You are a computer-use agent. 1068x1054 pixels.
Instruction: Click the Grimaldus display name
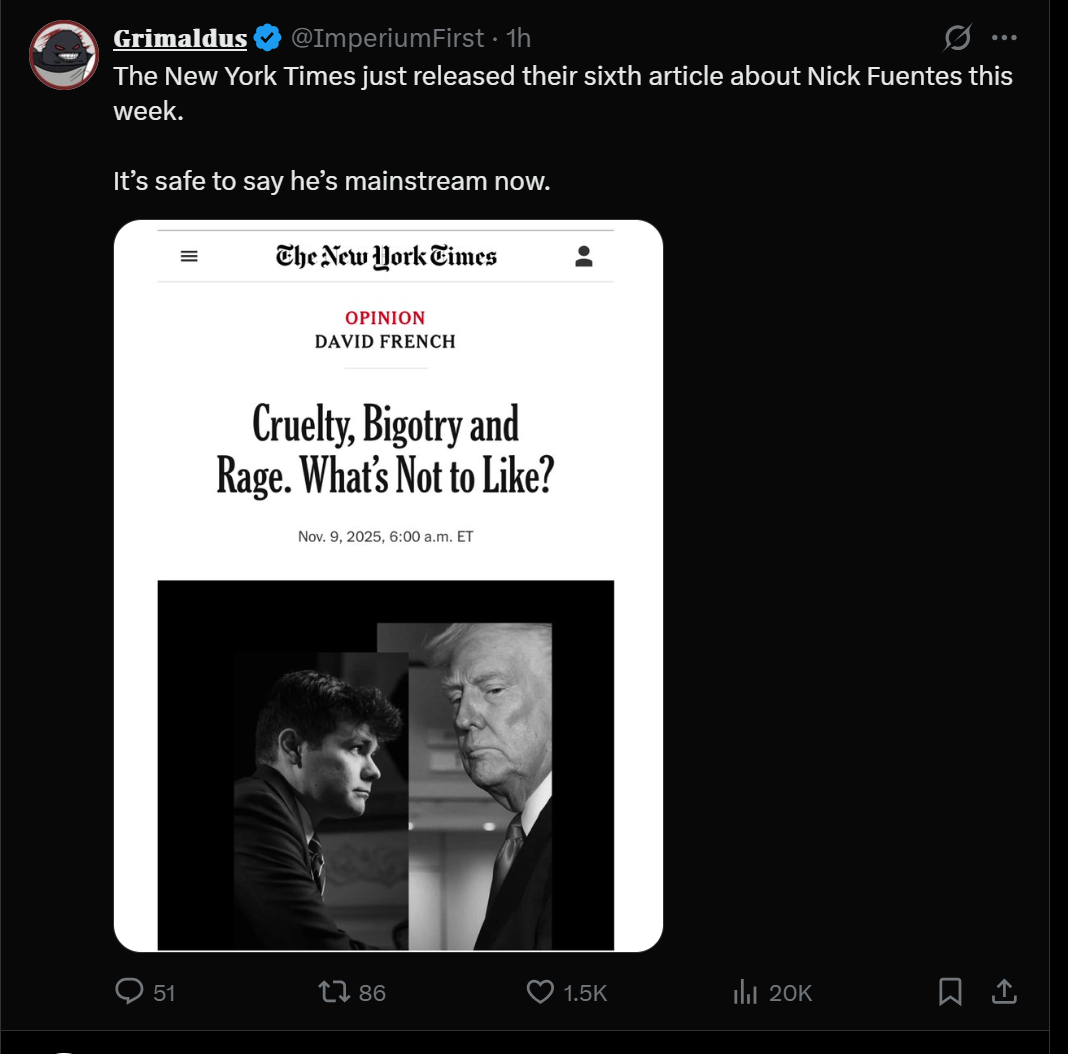point(180,38)
